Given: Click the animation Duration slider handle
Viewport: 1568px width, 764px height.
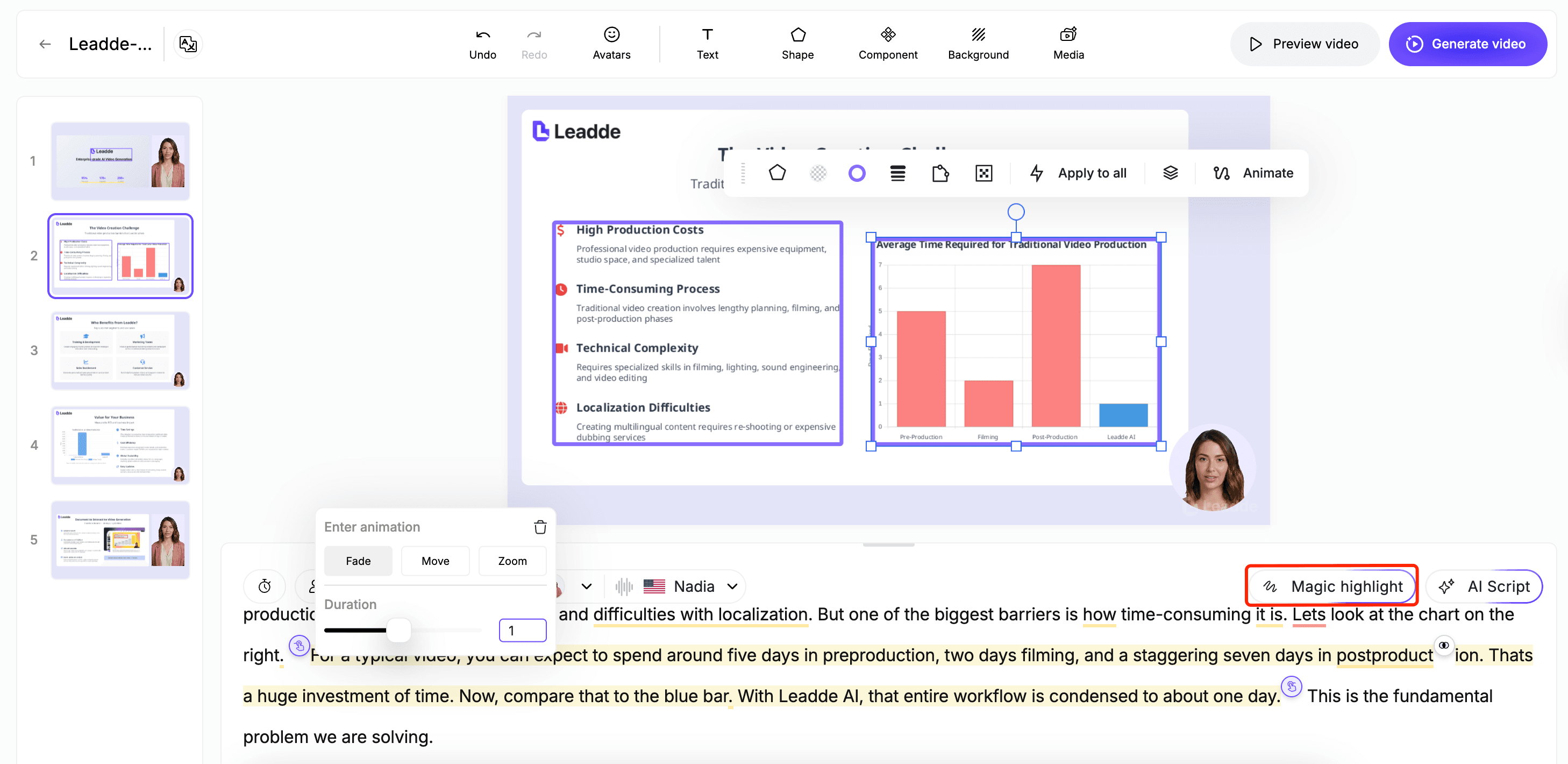Looking at the screenshot, I should click(x=398, y=630).
